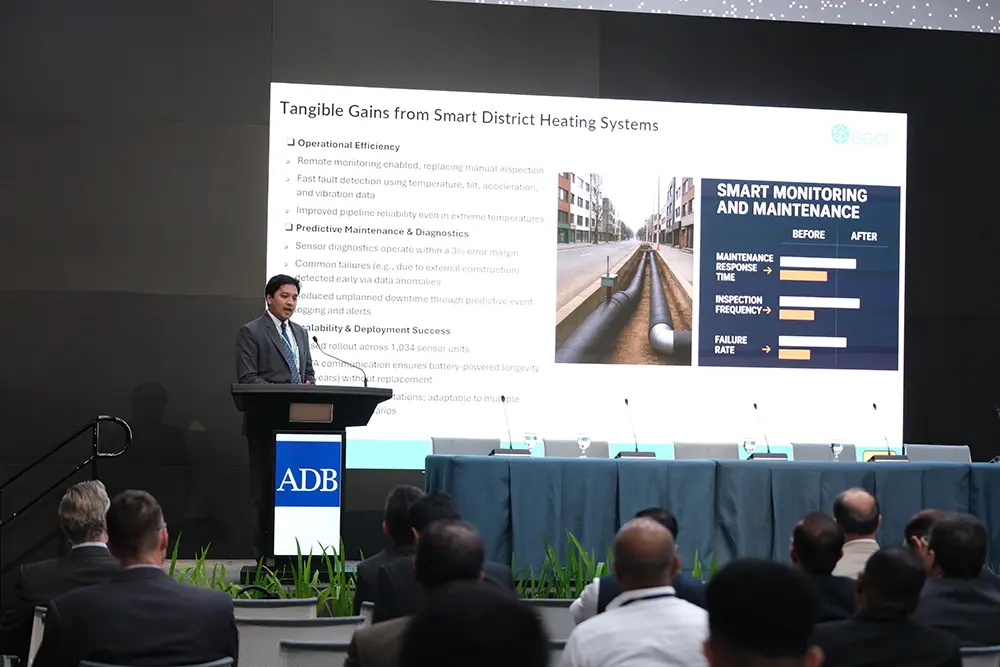1000x667 pixels.
Task: Click 'Improved pipeline reliability even in extreme temperatures'
Action: pyautogui.click(x=420, y=214)
